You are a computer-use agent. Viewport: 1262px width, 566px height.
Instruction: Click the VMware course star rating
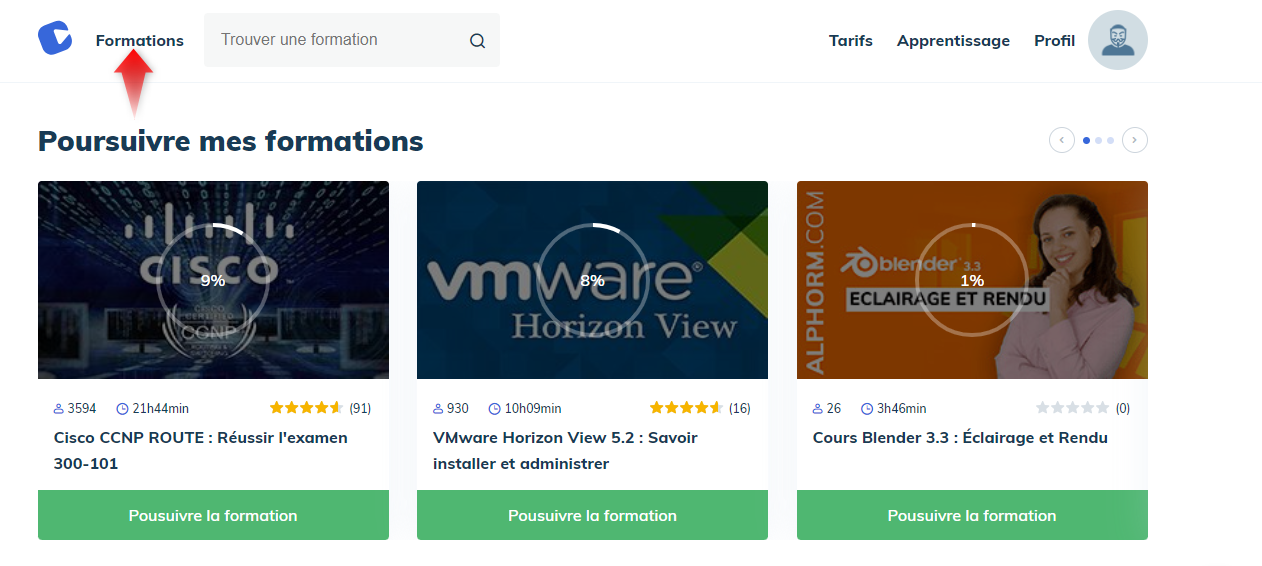tap(686, 408)
